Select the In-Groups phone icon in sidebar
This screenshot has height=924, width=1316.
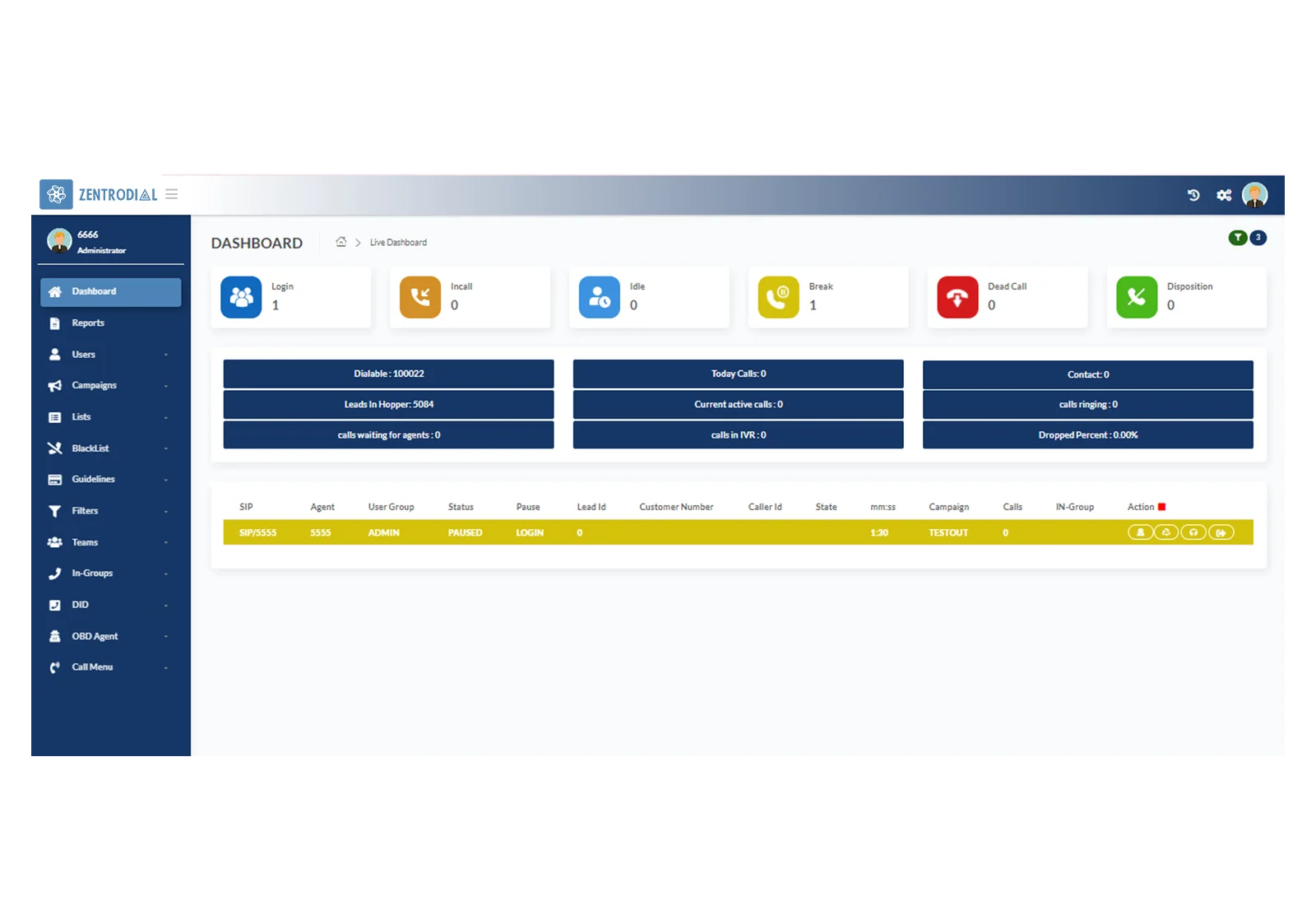(x=54, y=573)
